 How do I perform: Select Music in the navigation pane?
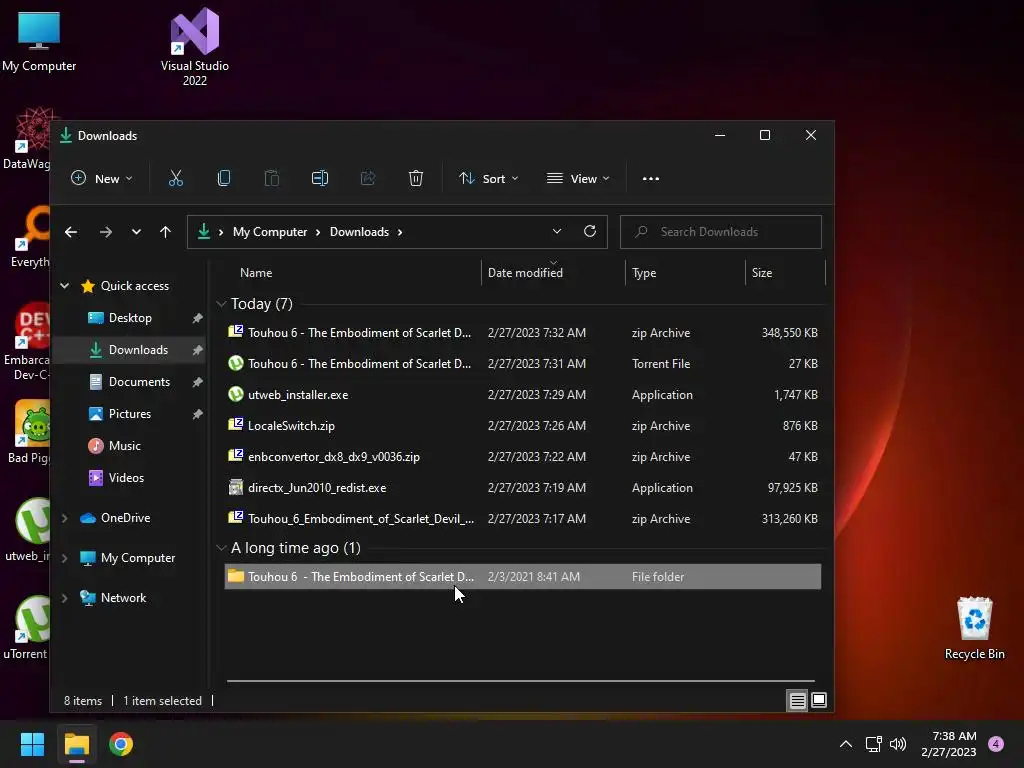click(x=130, y=446)
